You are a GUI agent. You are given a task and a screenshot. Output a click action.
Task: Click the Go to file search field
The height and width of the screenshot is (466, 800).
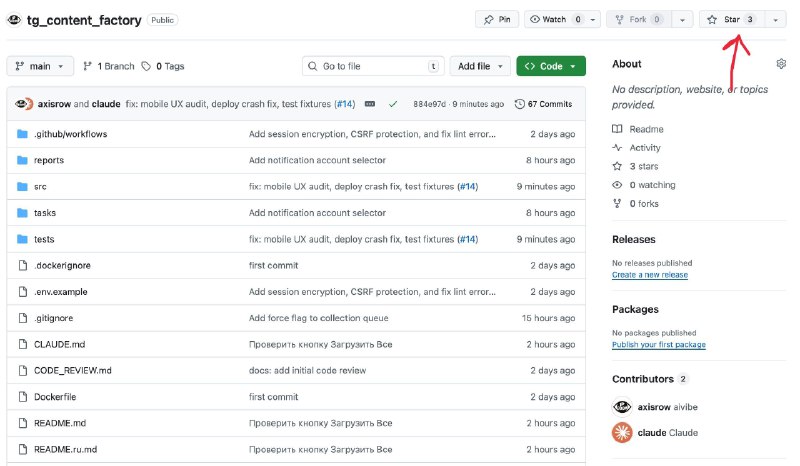(x=372, y=66)
